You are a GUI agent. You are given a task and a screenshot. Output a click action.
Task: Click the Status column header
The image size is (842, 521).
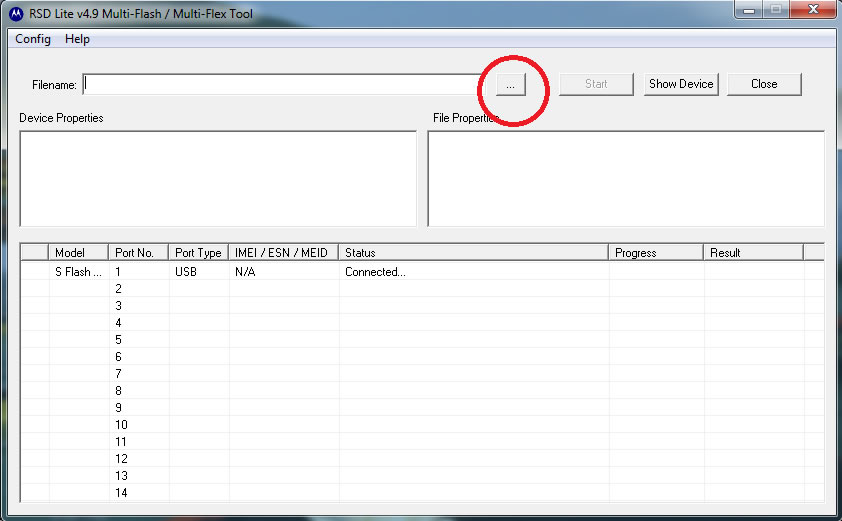pyautogui.click(x=474, y=252)
